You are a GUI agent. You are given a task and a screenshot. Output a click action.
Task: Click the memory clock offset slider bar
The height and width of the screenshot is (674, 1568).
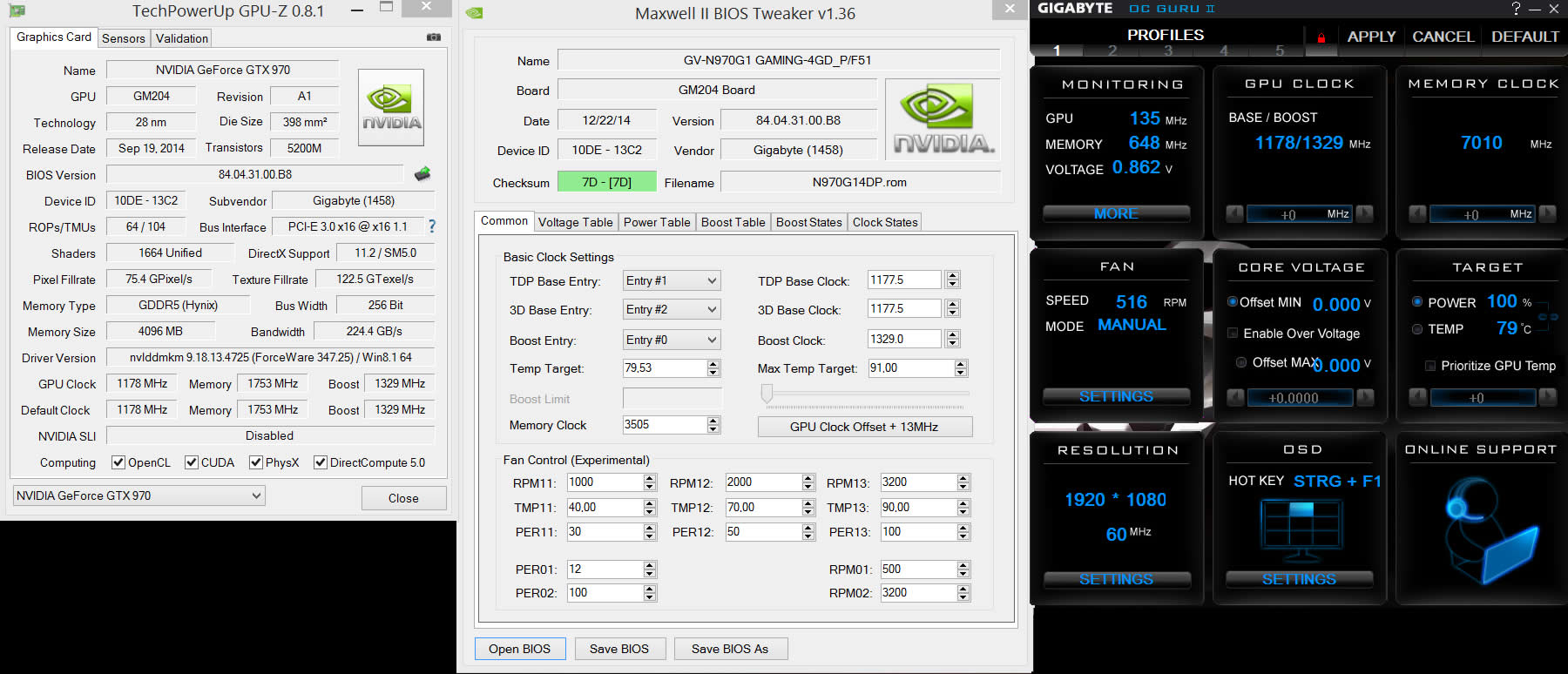click(x=1483, y=214)
